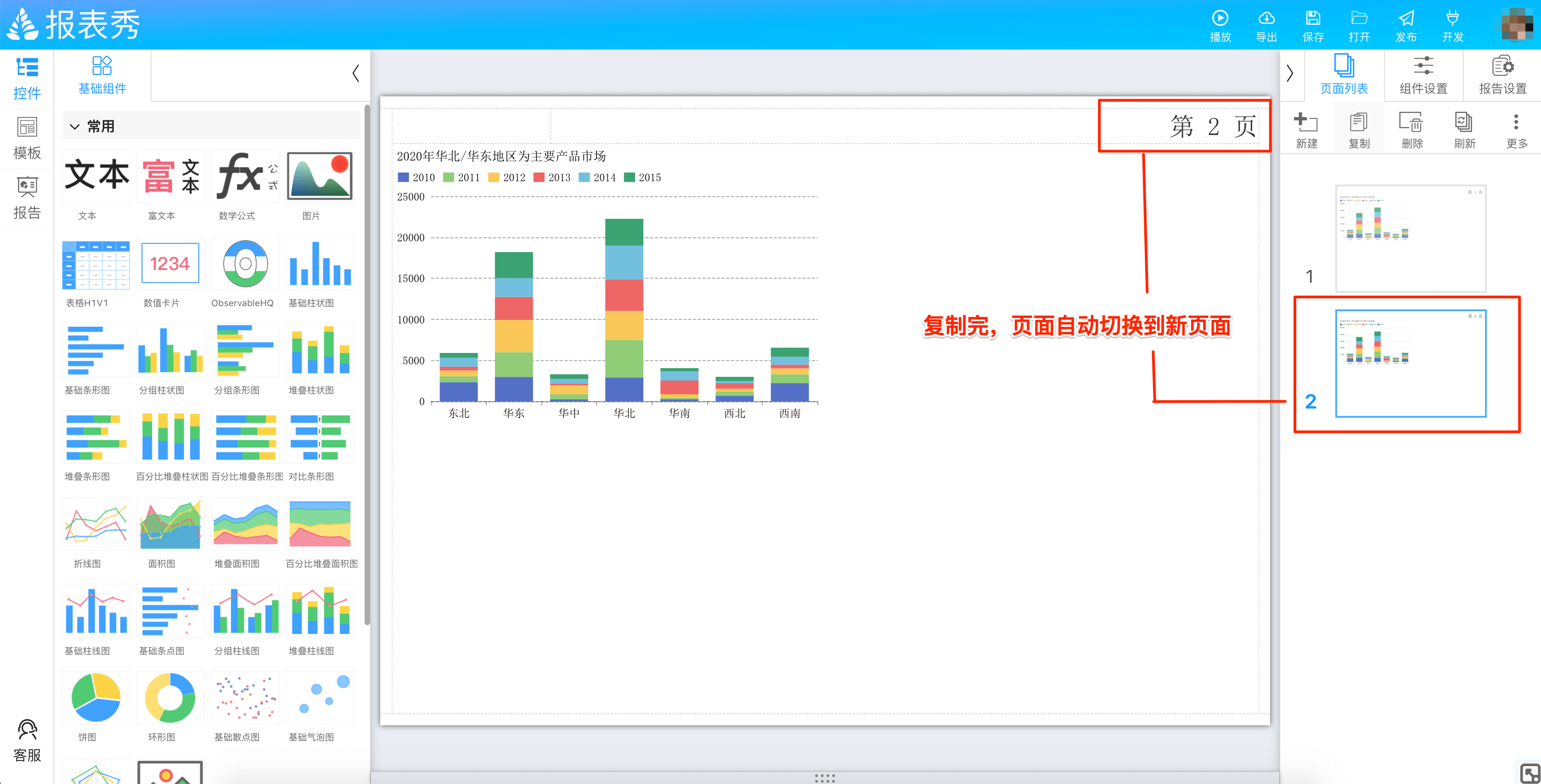1541x784 pixels.
Task: Click the 播放 play icon
Action: coord(1220,18)
